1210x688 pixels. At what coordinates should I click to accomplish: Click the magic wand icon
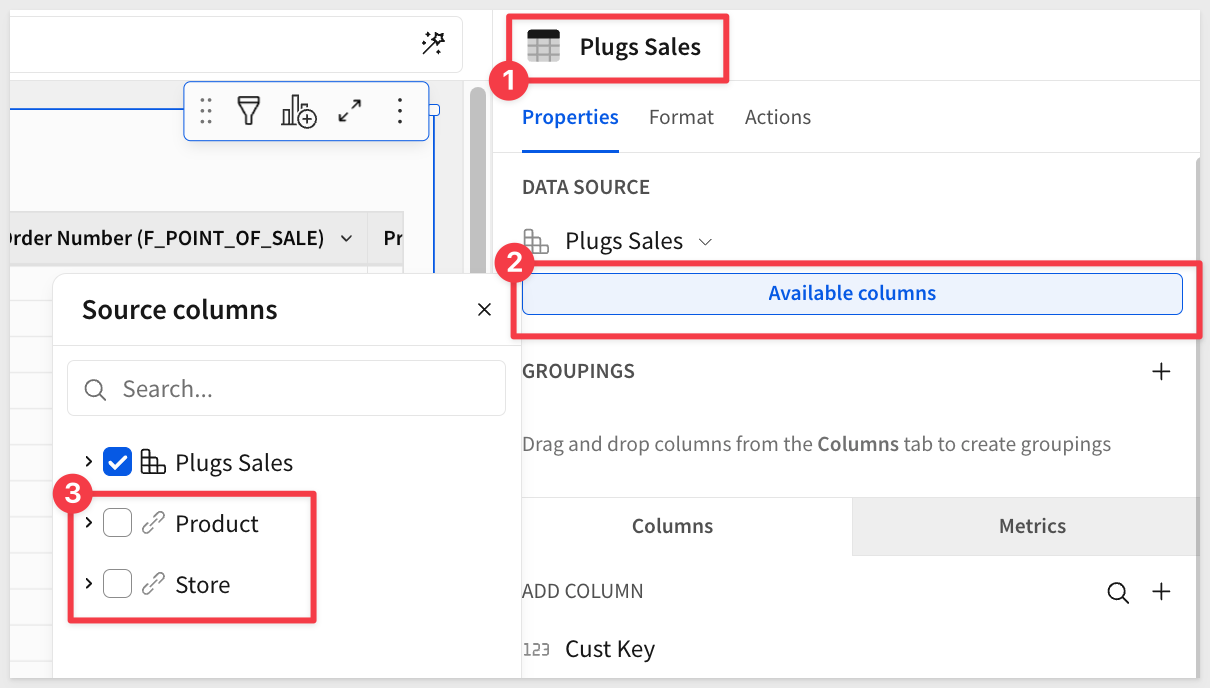433,43
